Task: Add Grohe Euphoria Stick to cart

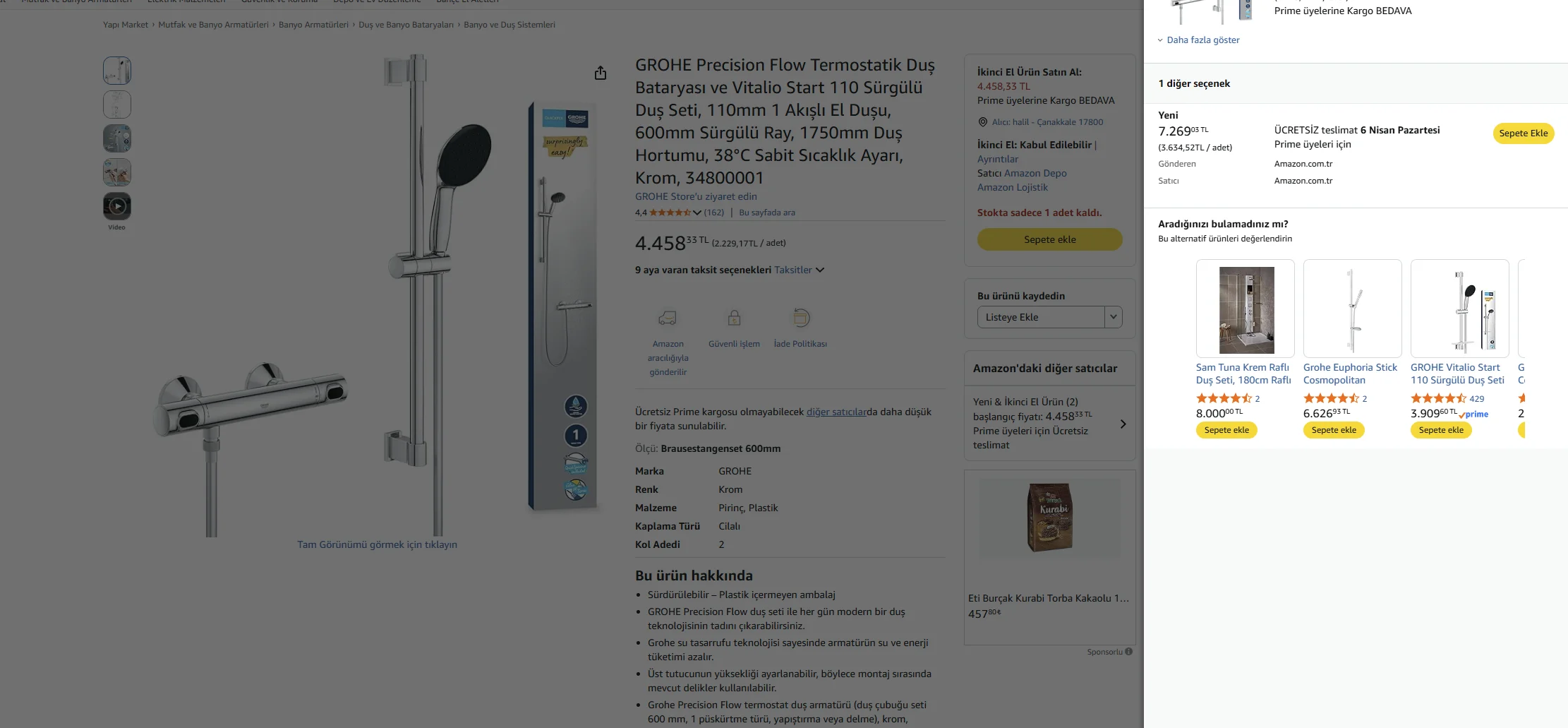Action: pyautogui.click(x=1334, y=430)
